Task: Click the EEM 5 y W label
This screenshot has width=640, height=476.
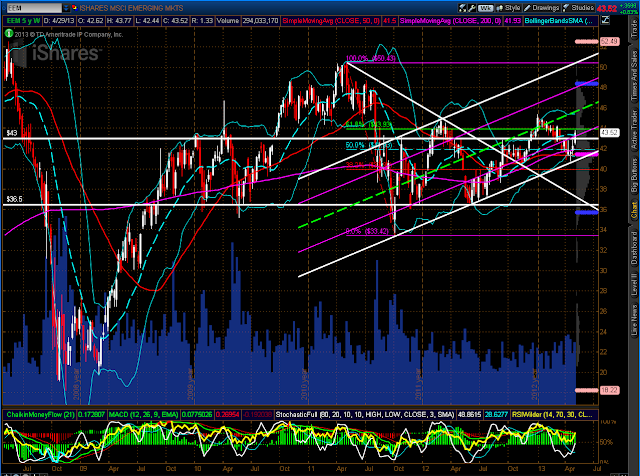Action: (23, 20)
